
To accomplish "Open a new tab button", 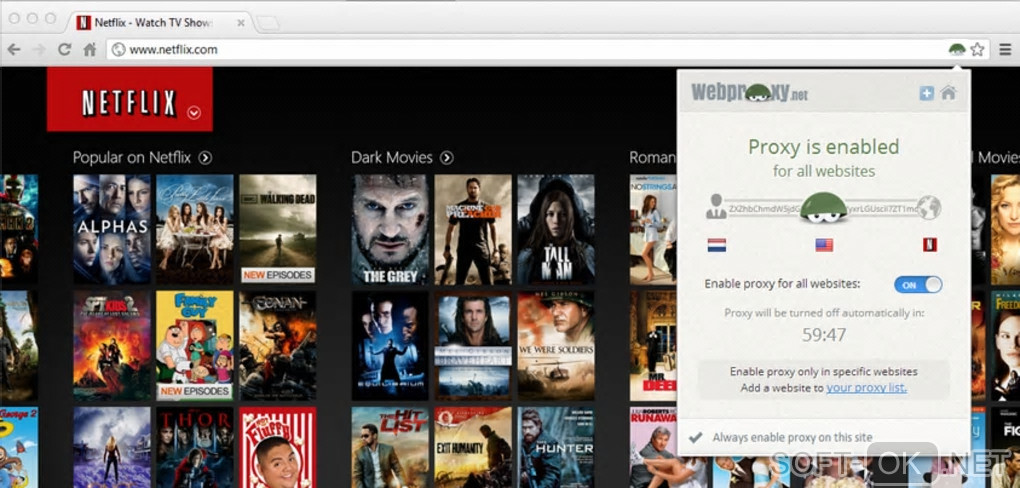I will point(267,23).
